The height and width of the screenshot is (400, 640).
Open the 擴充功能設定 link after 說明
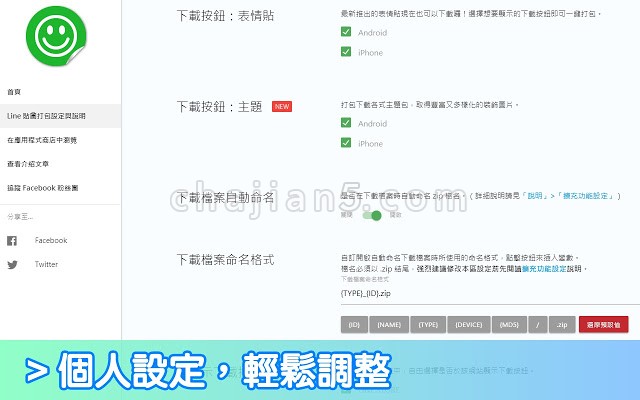[585, 196]
